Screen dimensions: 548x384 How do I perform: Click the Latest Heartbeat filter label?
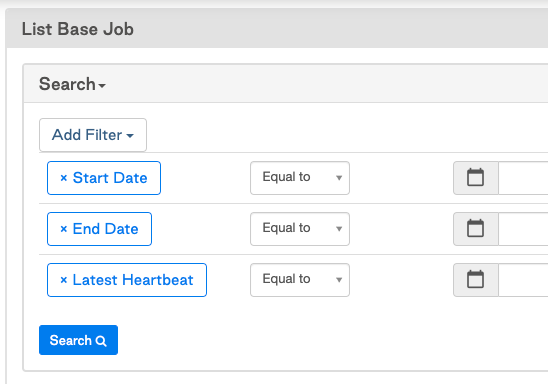(133, 280)
